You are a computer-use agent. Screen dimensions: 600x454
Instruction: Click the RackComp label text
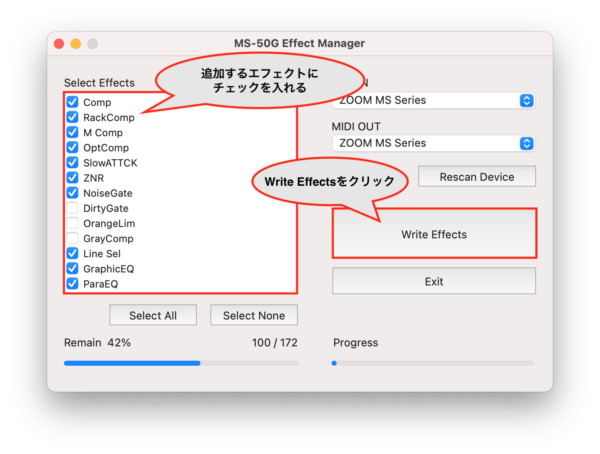pos(109,118)
